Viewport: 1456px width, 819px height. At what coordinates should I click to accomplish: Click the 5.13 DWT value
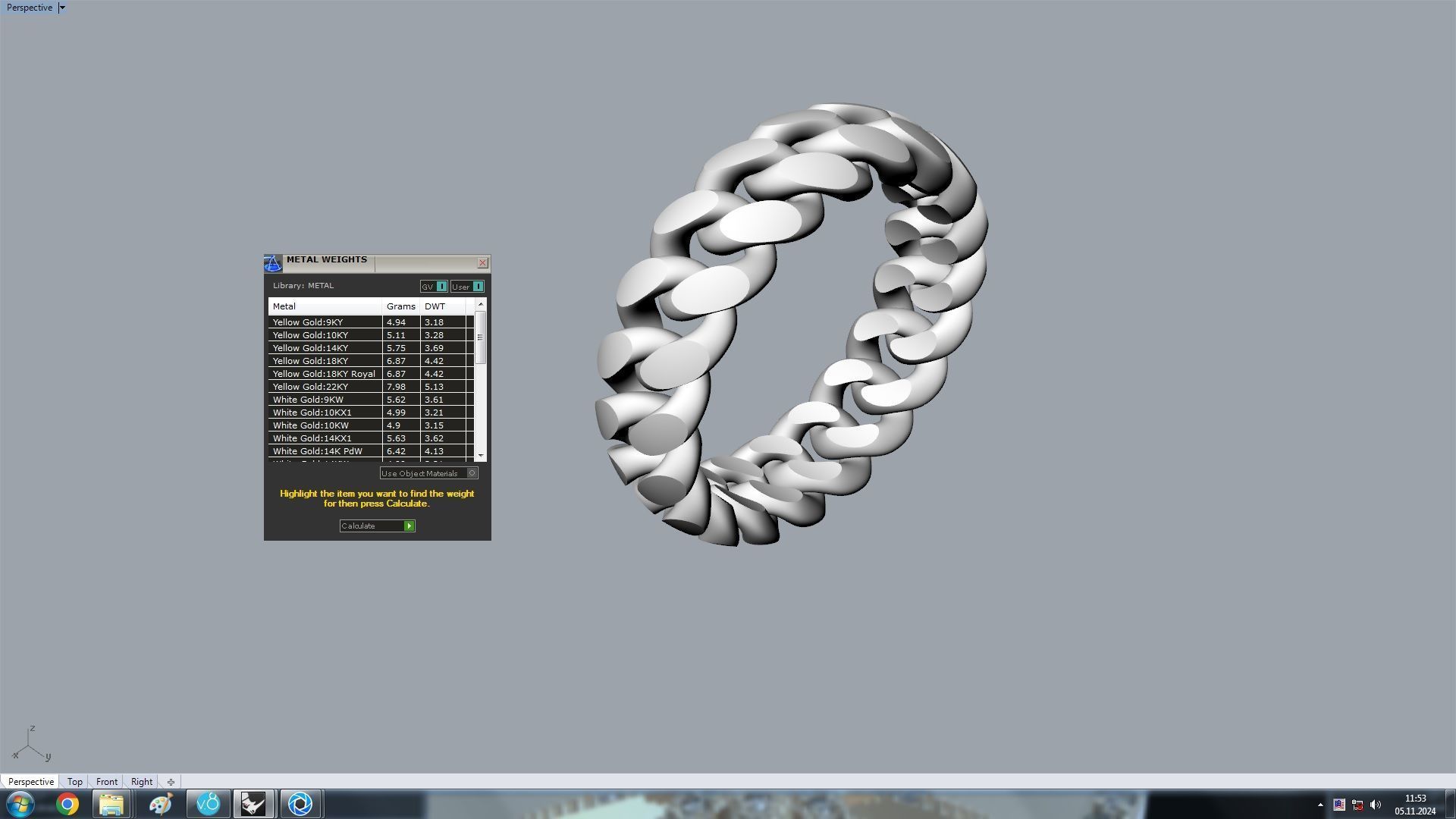coord(434,387)
